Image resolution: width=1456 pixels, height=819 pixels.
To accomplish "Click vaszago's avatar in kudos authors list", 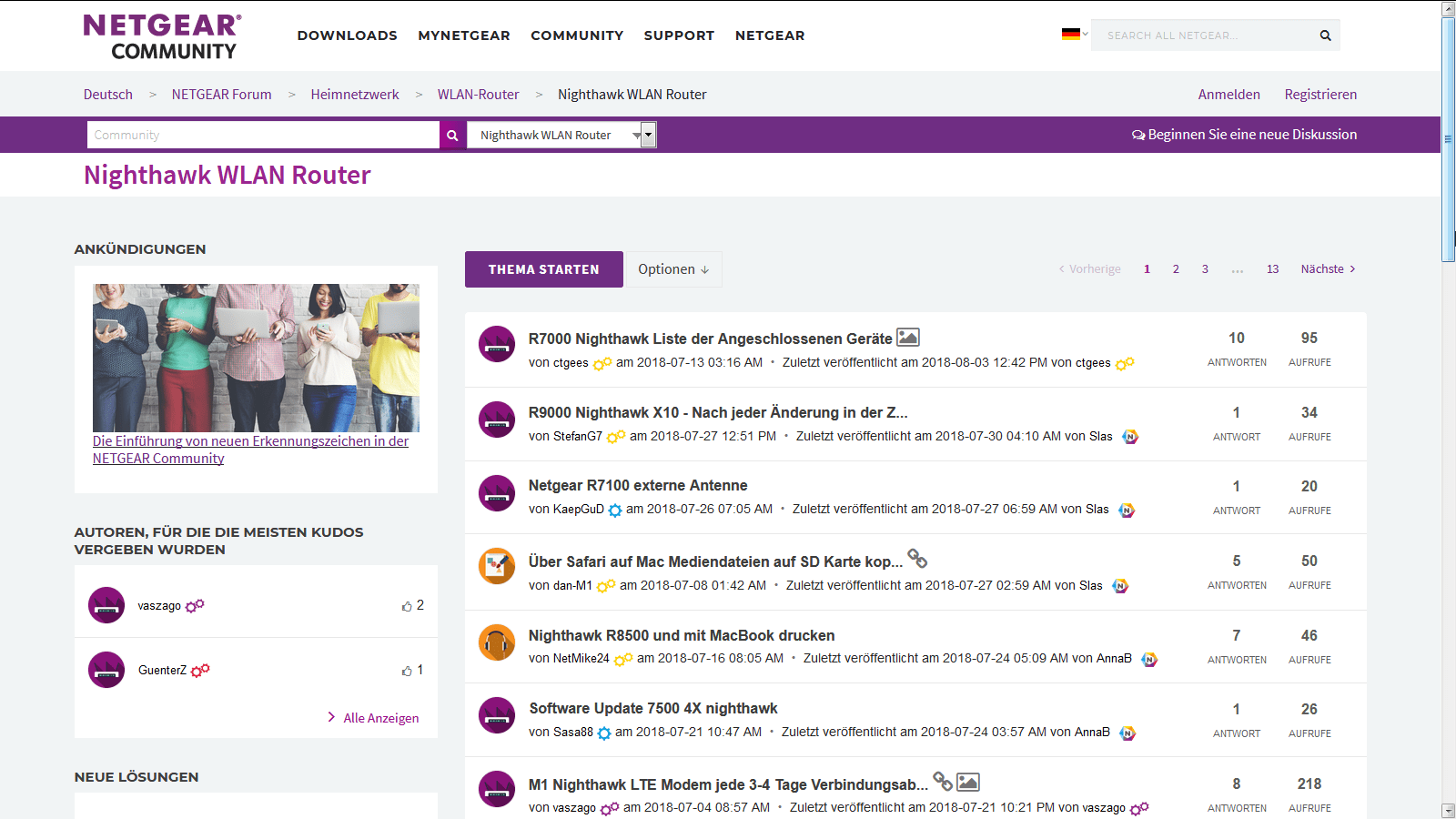I will click(x=106, y=605).
